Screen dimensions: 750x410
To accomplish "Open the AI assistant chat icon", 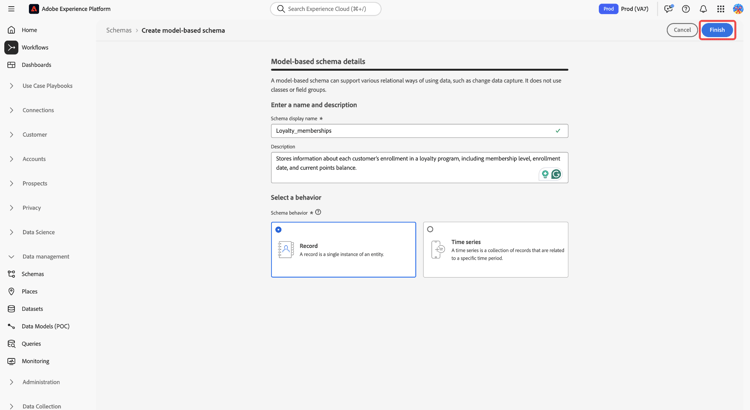I will click(x=669, y=9).
